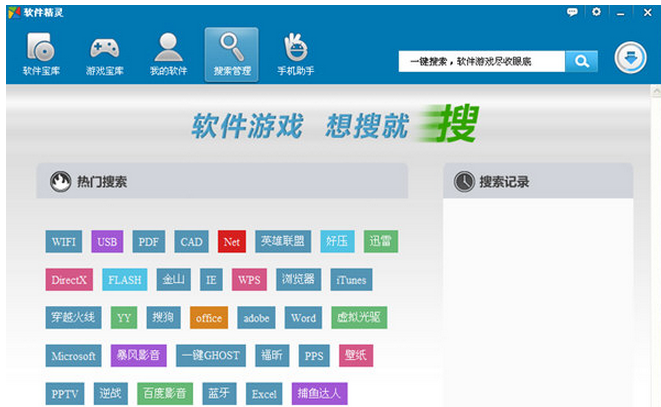Click the 虚拟光驱 tag

click(359, 318)
